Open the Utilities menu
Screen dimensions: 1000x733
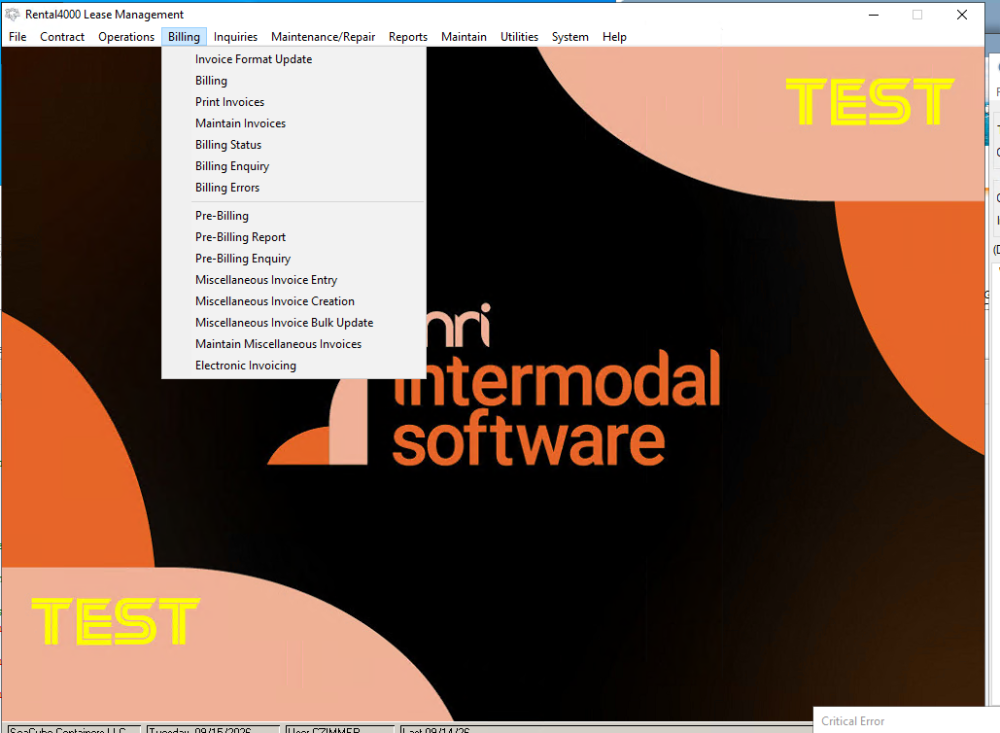(x=519, y=37)
